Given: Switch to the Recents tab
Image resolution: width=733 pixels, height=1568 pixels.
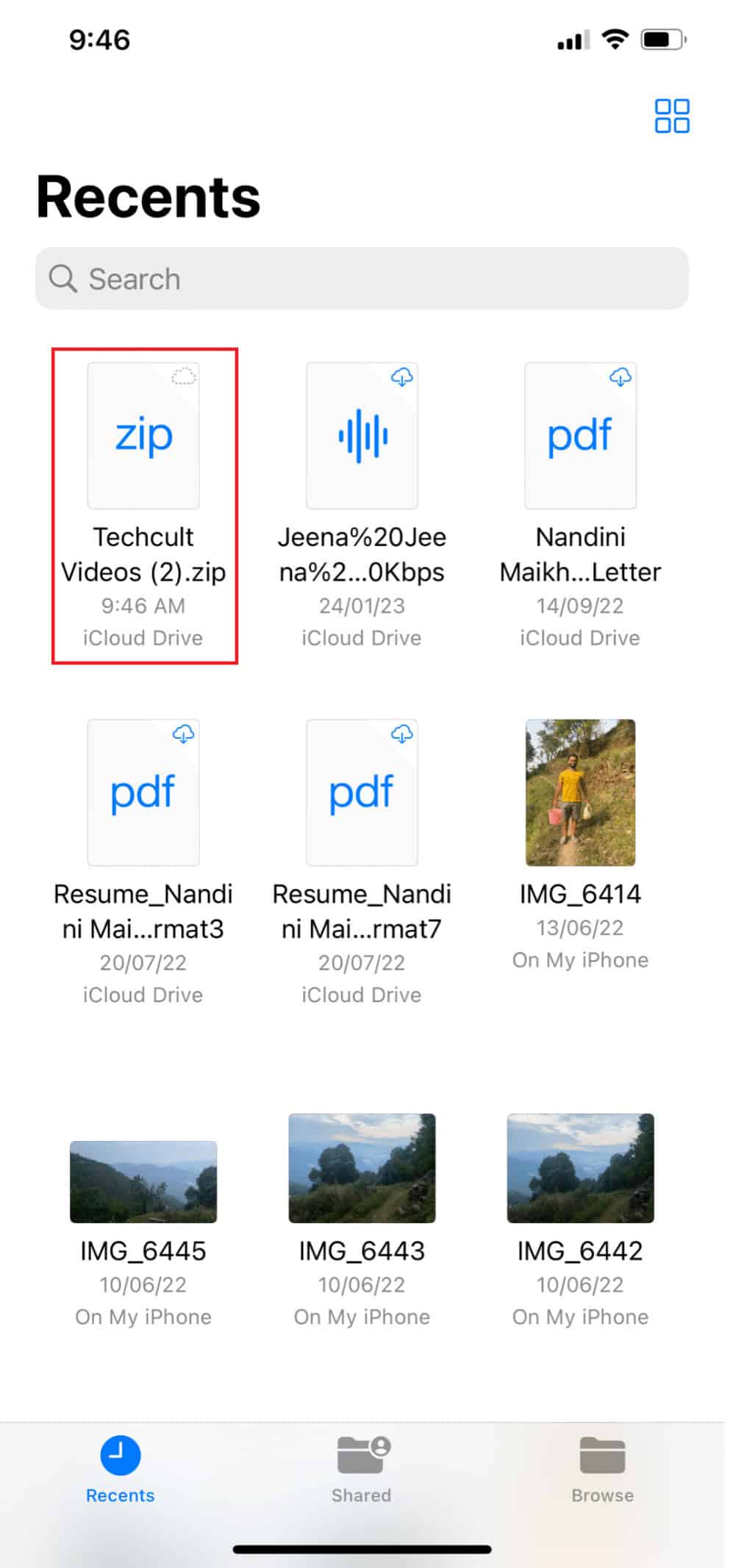Looking at the screenshot, I should (x=121, y=1470).
